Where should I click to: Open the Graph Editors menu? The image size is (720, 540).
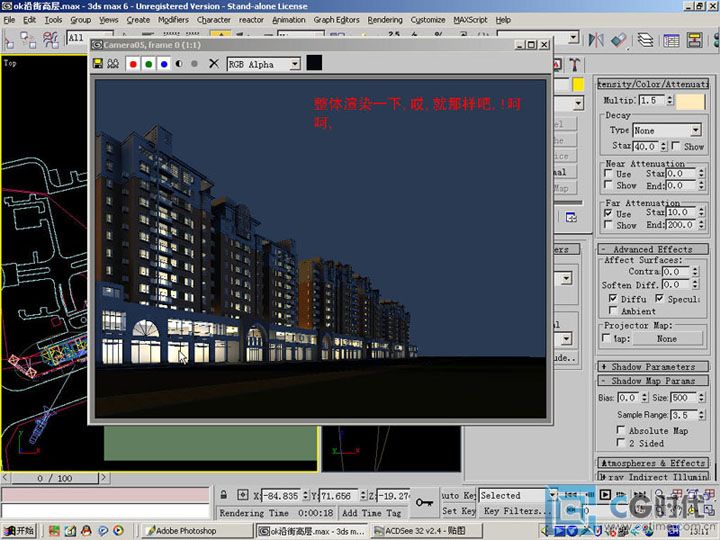[x=336, y=19]
